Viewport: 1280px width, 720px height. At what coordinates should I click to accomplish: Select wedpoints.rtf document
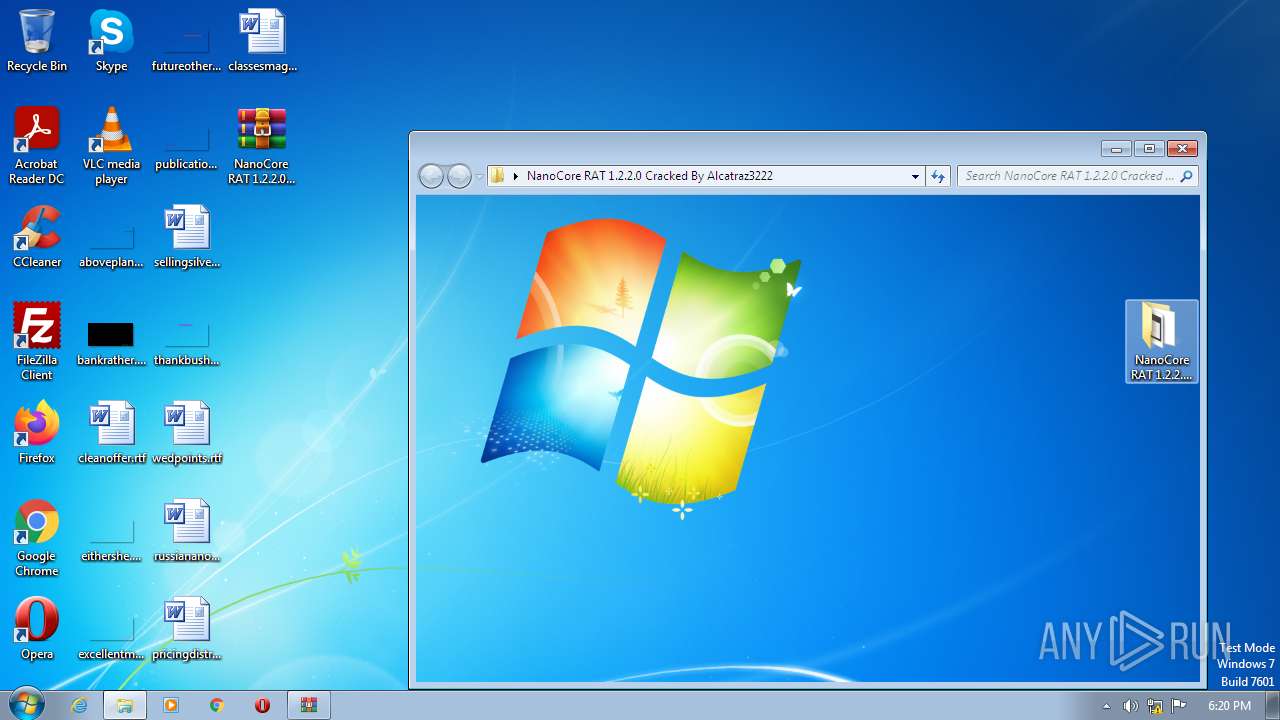pos(186,433)
